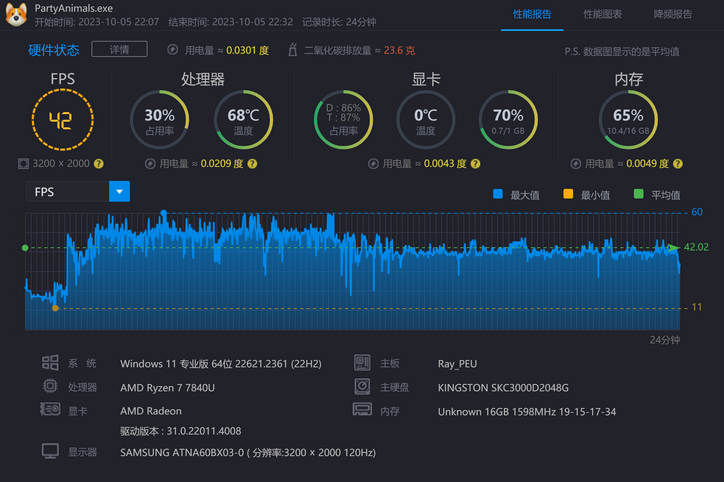Click the help icon after 0.0049 度
This screenshot has width=724, height=482.
(x=678, y=163)
